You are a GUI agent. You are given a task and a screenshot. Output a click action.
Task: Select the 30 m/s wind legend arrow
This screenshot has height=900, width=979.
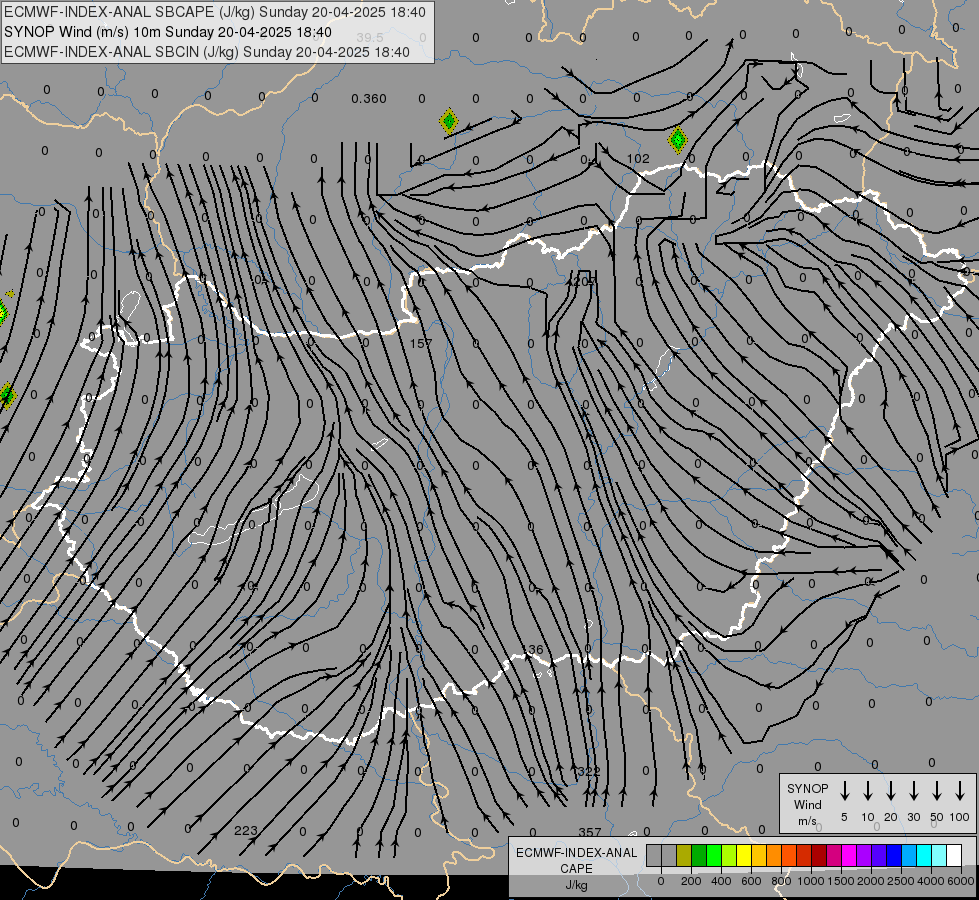pos(913,791)
